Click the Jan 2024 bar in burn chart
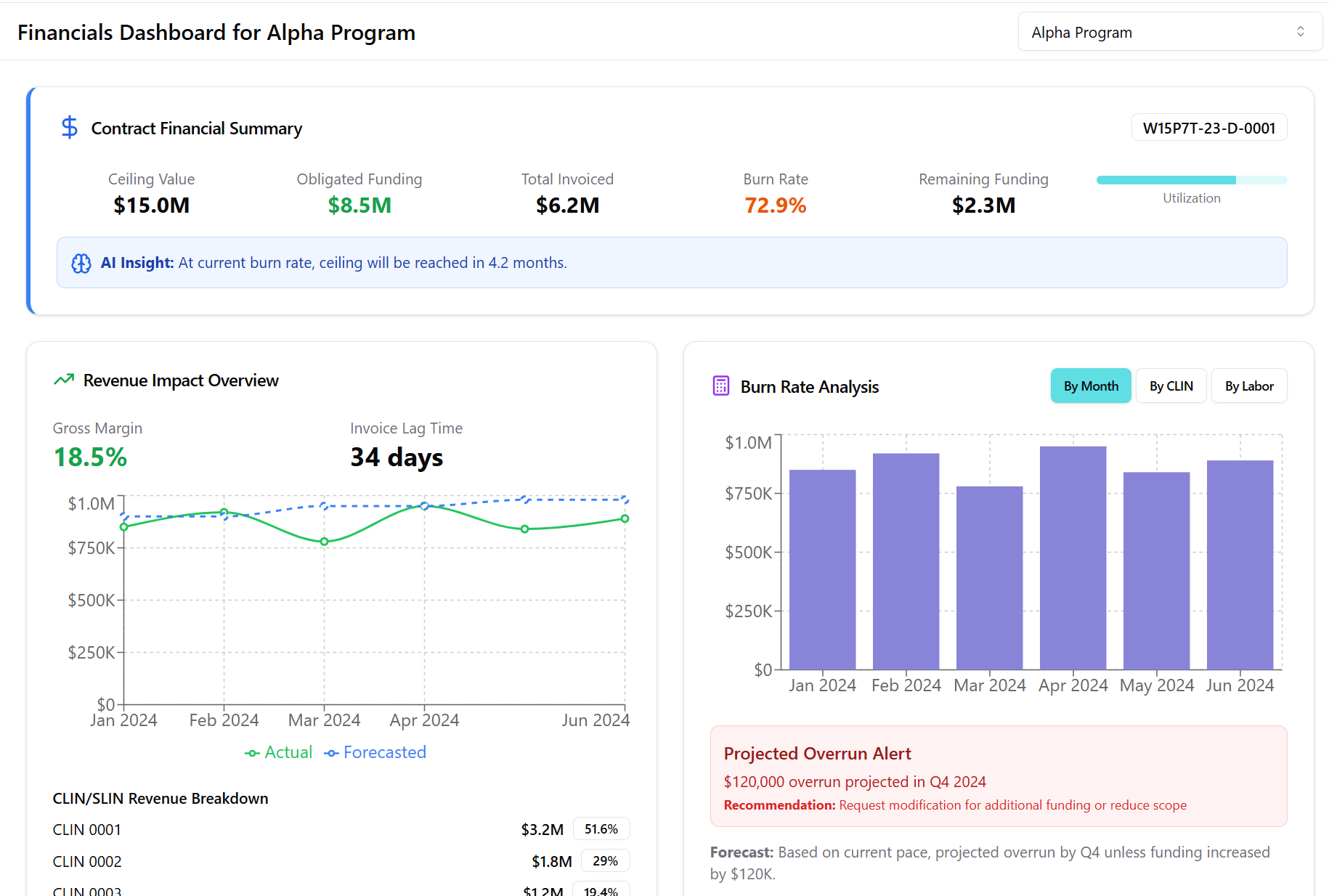Viewport: 1329px width, 896px height. coord(822,570)
